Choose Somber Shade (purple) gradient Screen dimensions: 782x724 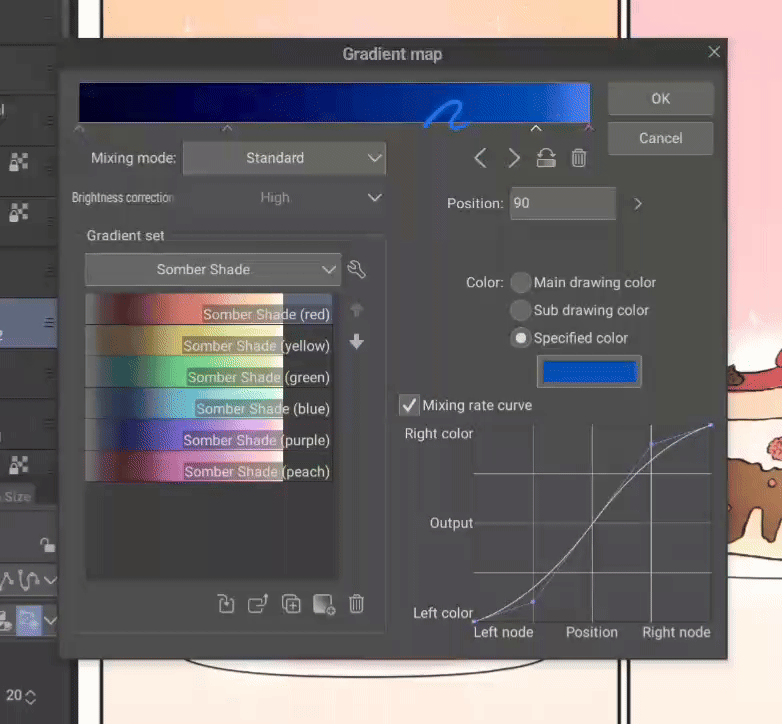coord(209,435)
